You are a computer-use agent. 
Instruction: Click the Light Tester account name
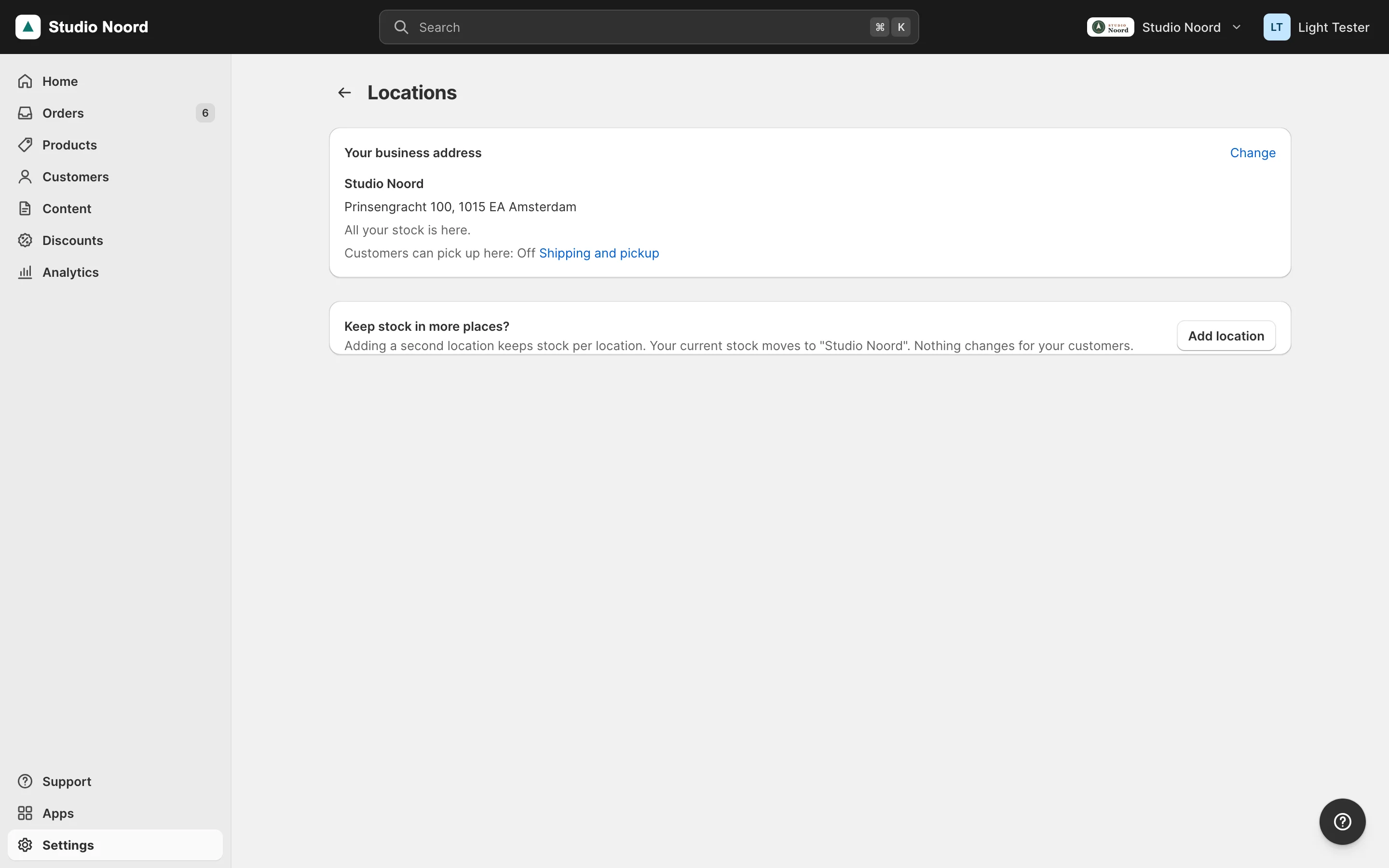click(x=1334, y=27)
